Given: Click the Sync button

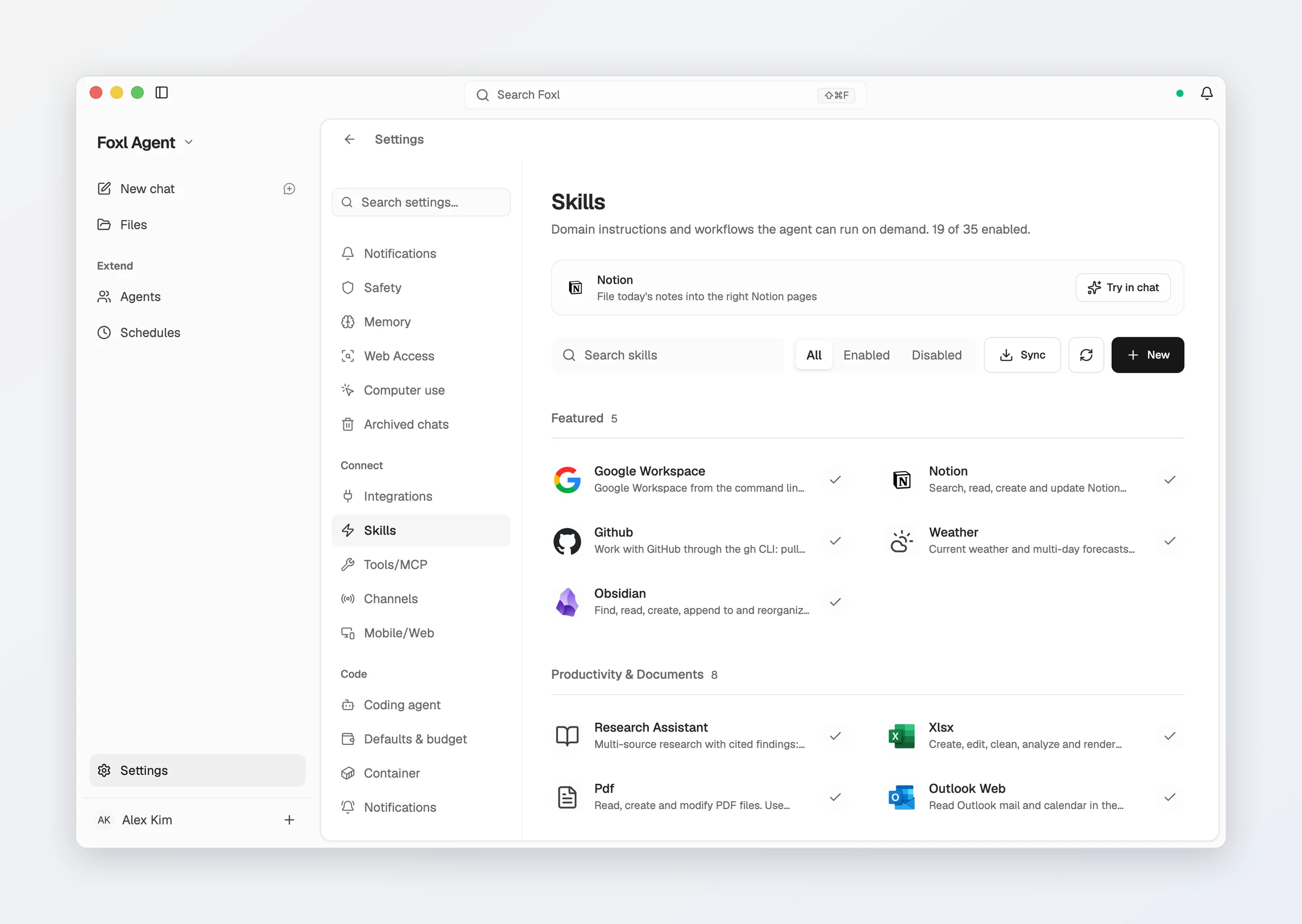Looking at the screenshot, I should click(x=1022, y=355).
